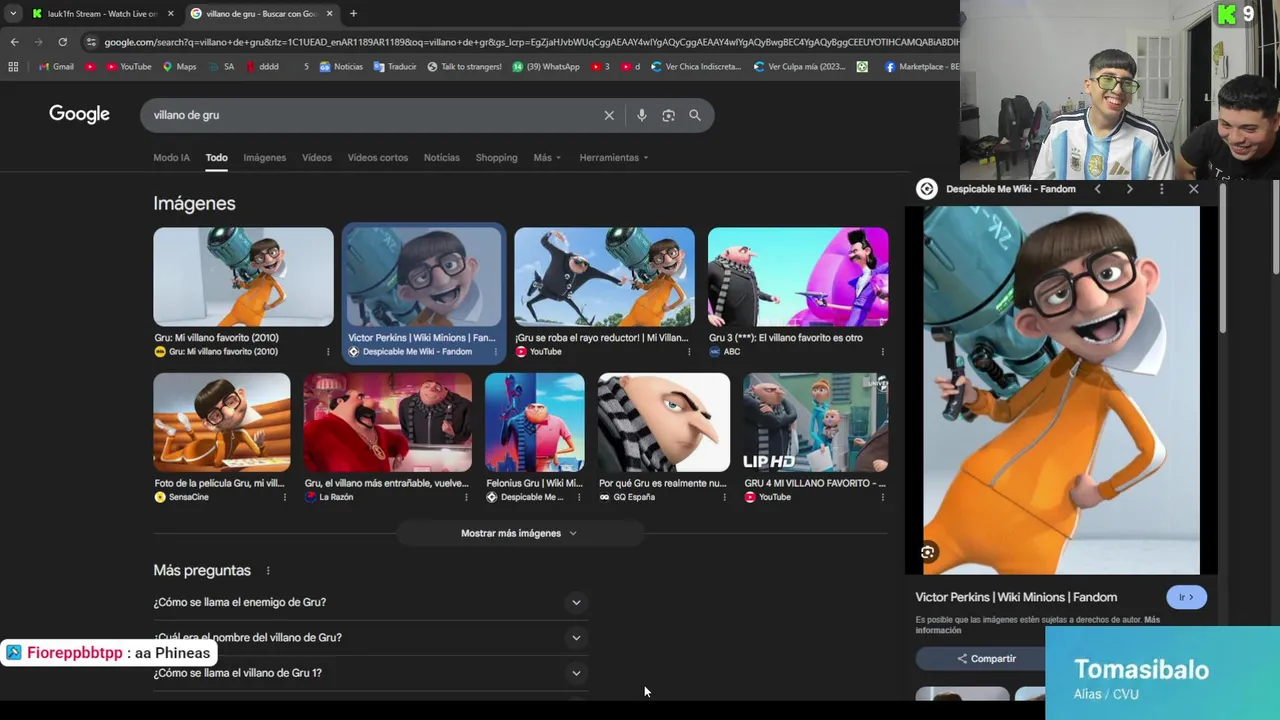Image resolution: width=1280 pixels, height=720 pixels.
Task: Click the Ir button to visit page
Action: point(1186,597)
